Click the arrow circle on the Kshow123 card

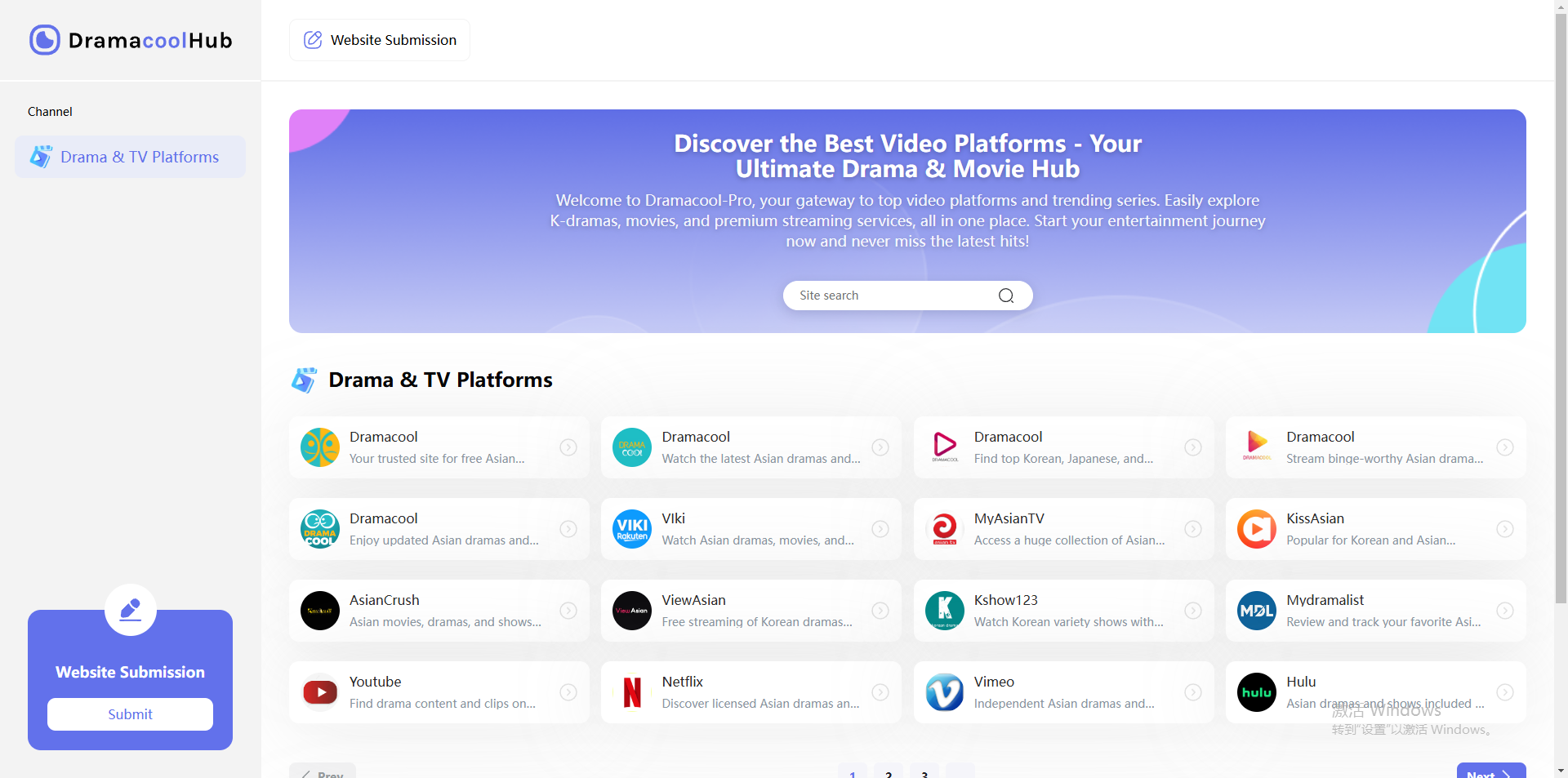(1193, 611)
